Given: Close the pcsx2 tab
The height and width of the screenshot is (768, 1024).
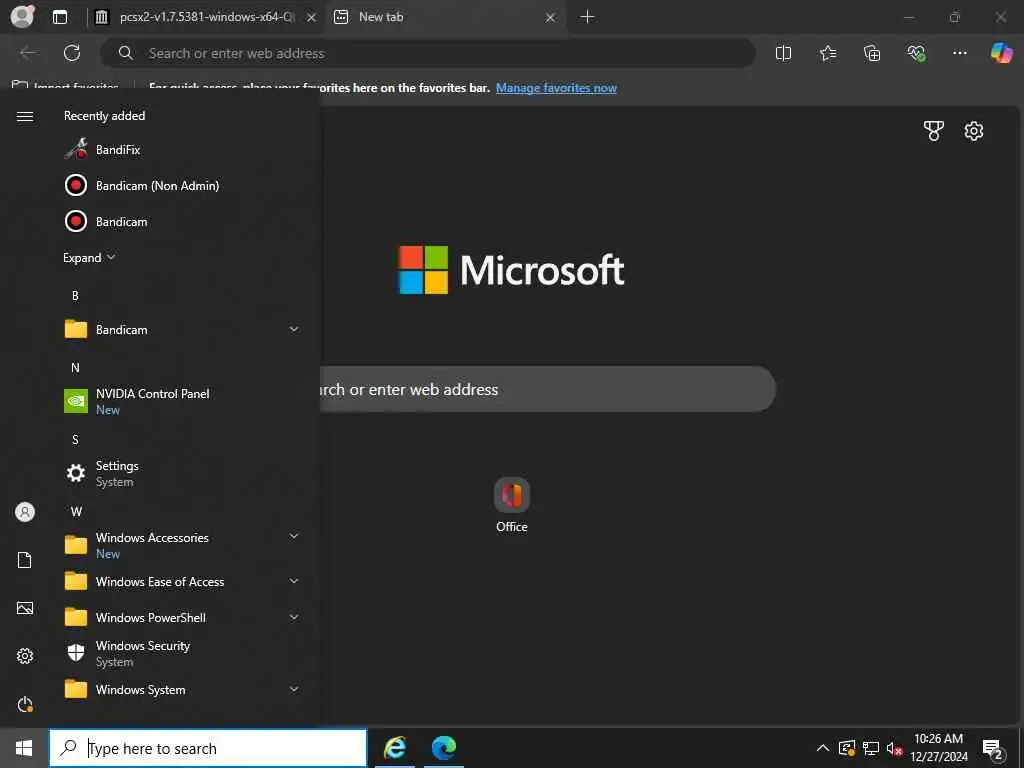Looking at the screenshot, I should coord(312,18).
